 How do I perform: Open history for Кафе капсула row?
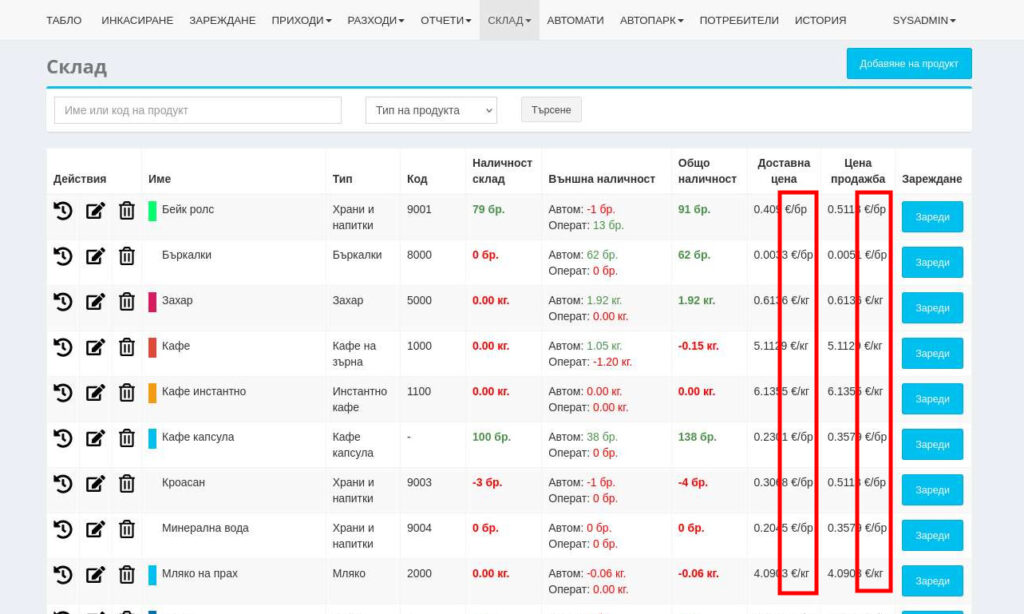click(63, 438)
